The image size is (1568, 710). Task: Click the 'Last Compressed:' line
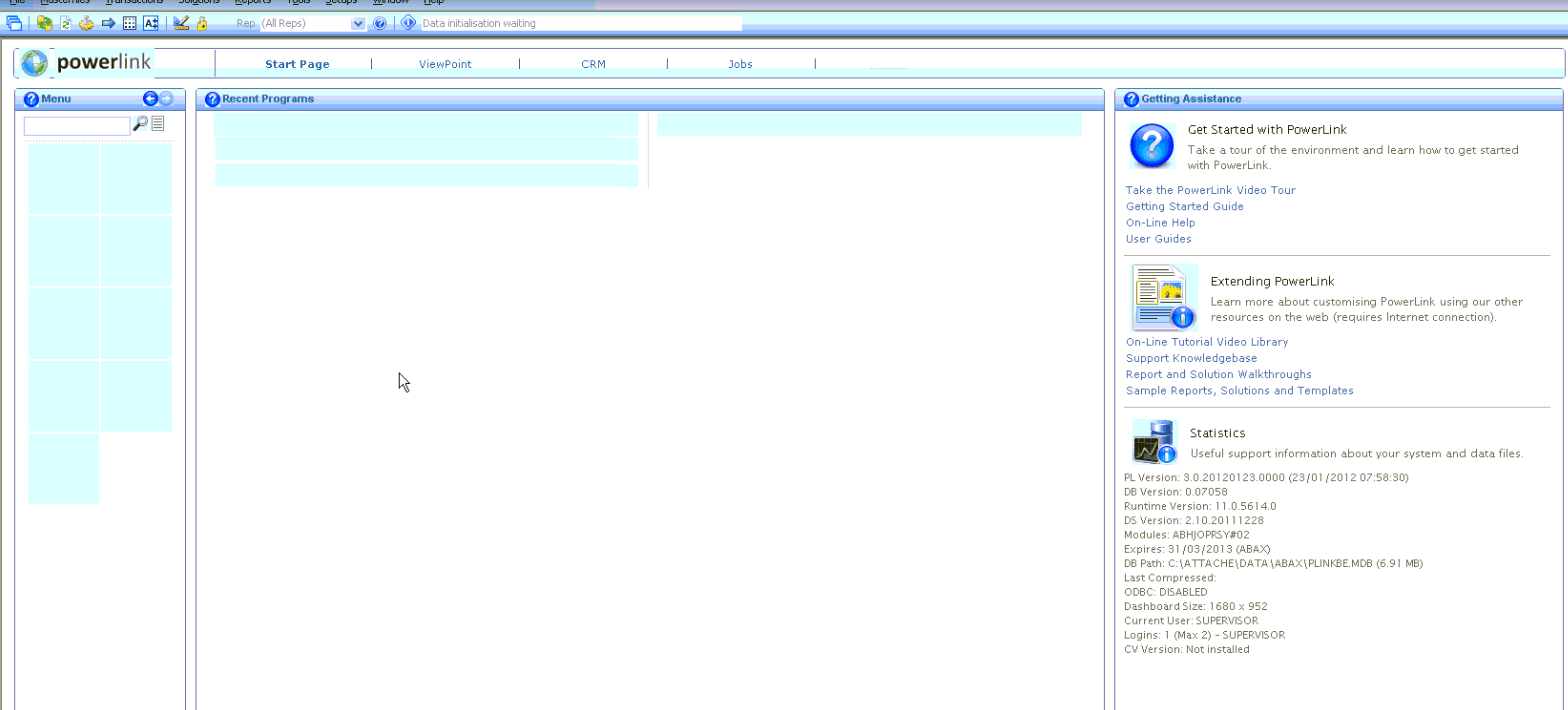[1169, 578]
